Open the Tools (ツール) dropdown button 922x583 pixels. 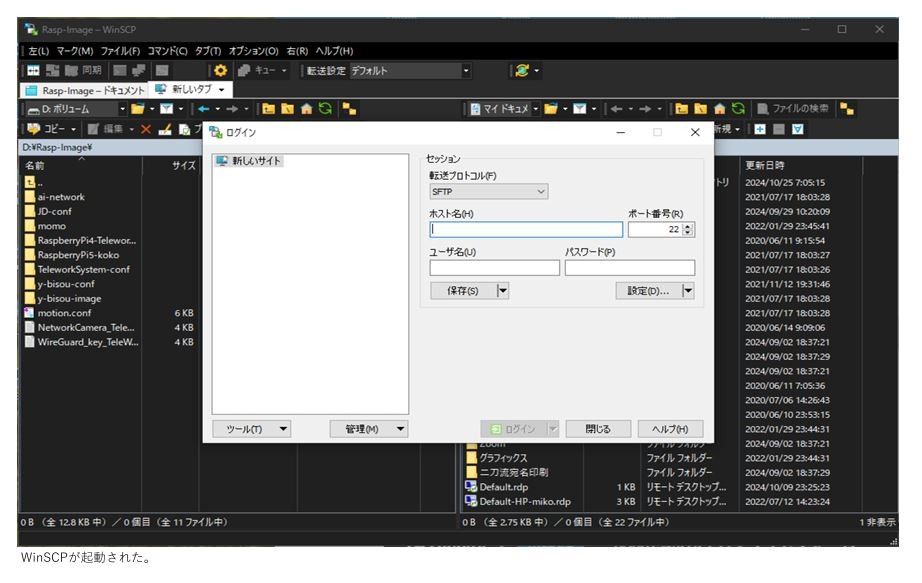pos(251,429)
